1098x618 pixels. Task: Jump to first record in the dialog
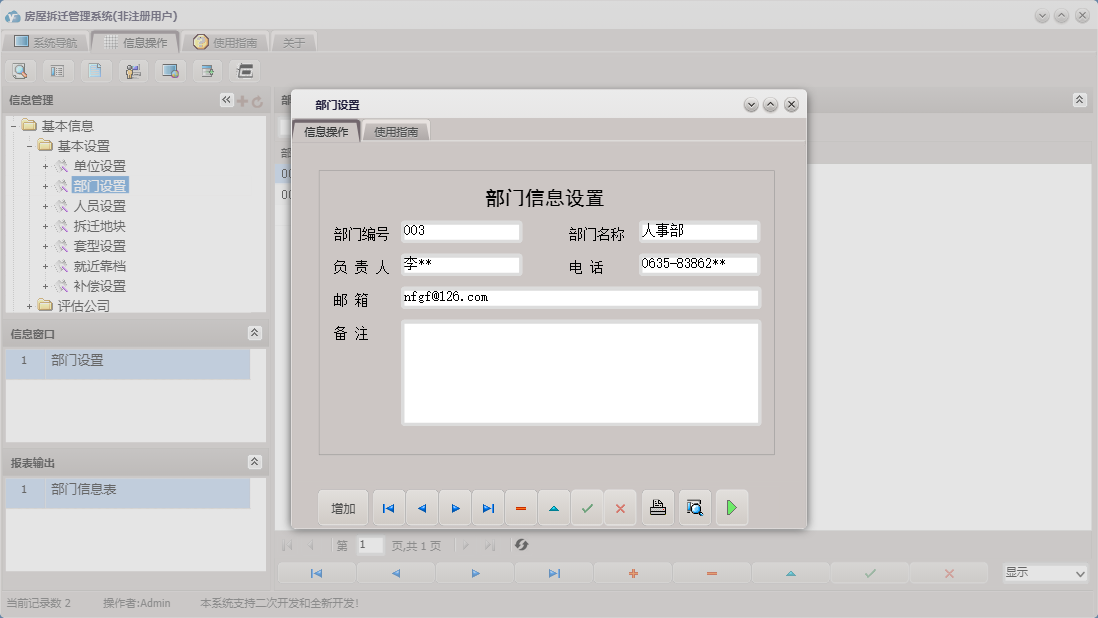click(388, 507)
